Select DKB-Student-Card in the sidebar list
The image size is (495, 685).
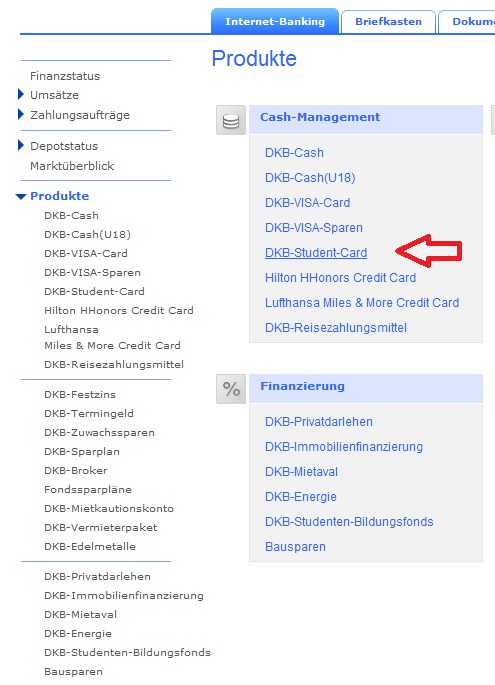pos(94,291)
